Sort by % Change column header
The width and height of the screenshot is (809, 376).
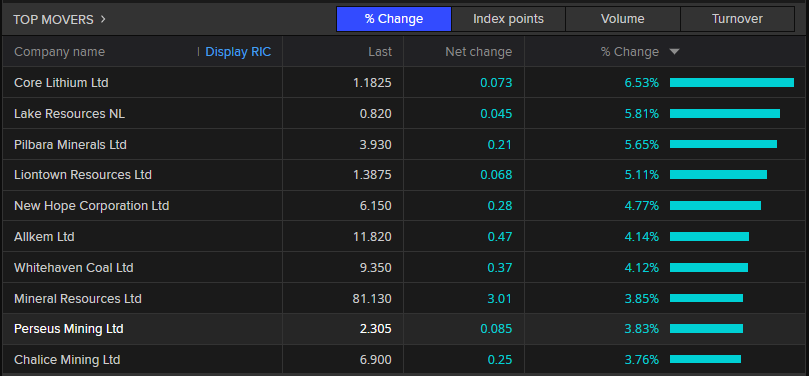click(x=629, y=52)
